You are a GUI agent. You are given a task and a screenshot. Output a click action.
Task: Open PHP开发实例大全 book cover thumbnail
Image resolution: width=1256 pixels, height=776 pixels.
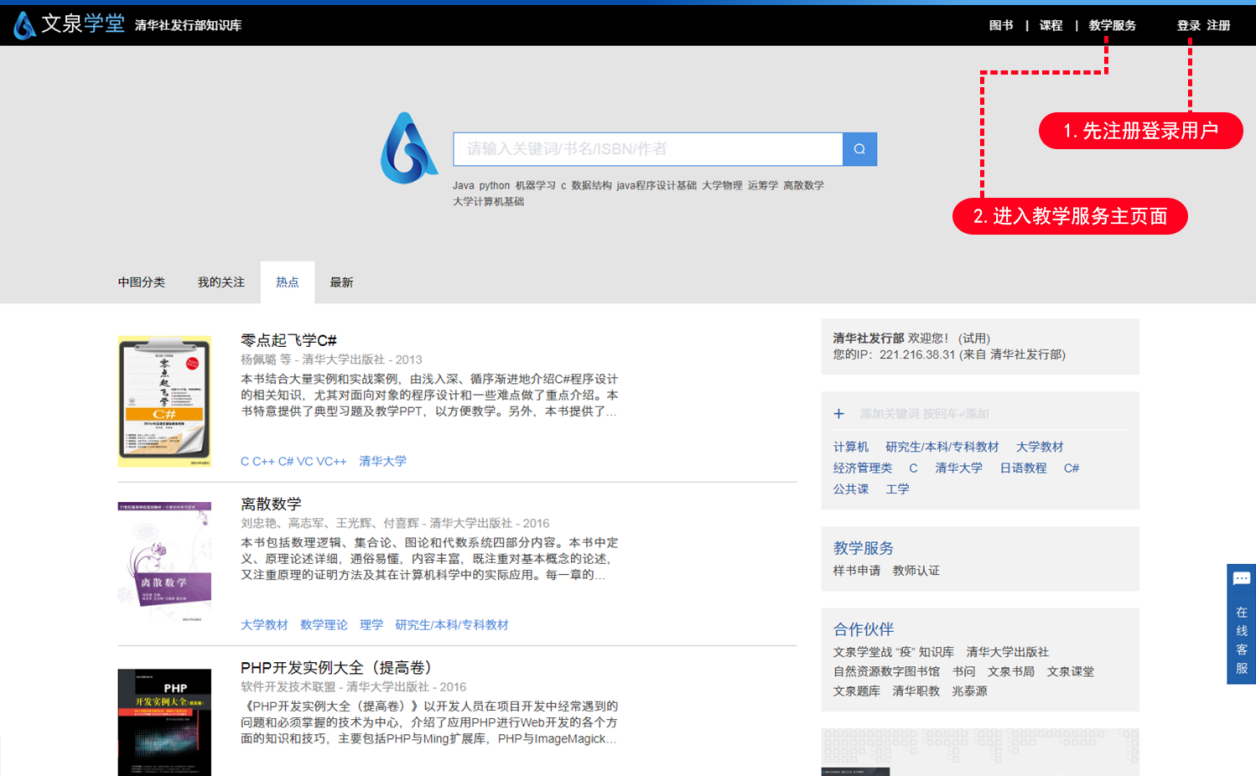[x=164, y=722]
